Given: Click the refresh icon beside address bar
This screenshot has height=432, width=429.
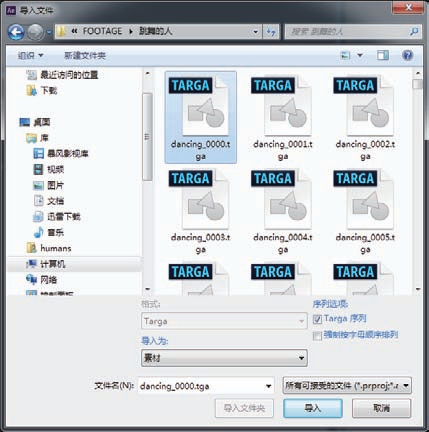Looking at the screenshot, I should click(x=271, y=32).
